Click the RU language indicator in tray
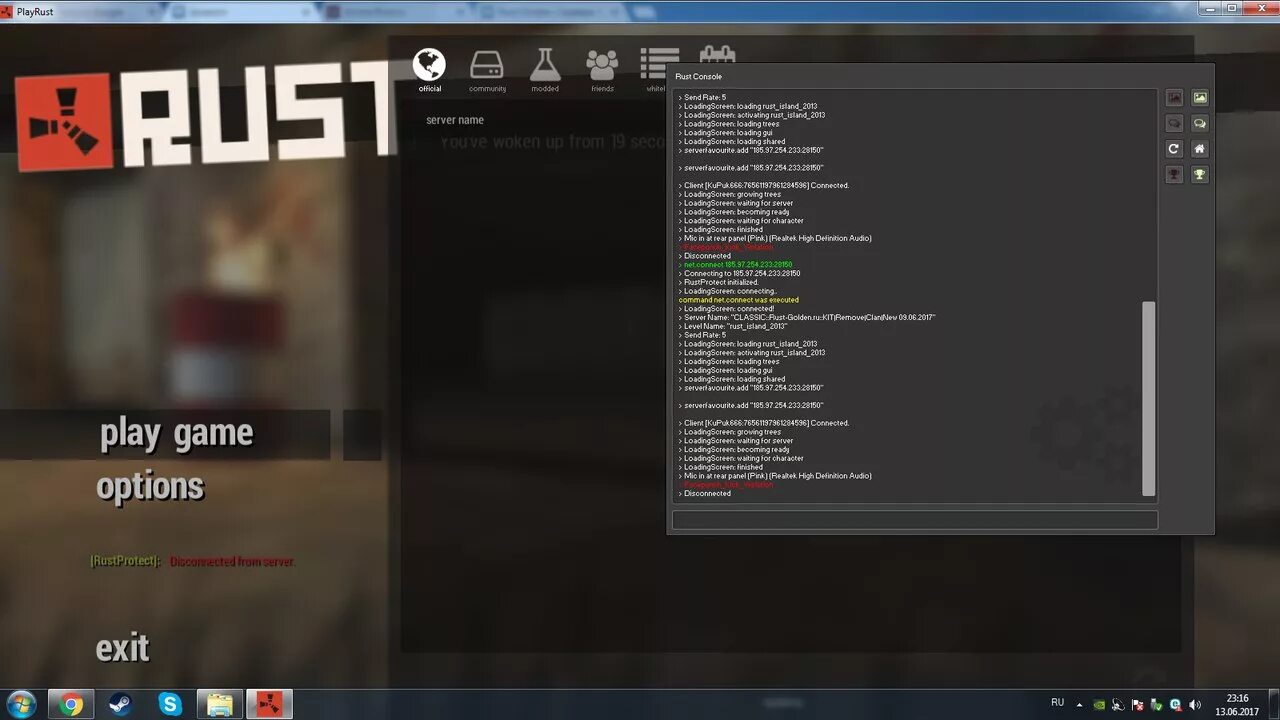This screenshot has height=720, width=1280. pyautogui.click(x=1057, y=703)
